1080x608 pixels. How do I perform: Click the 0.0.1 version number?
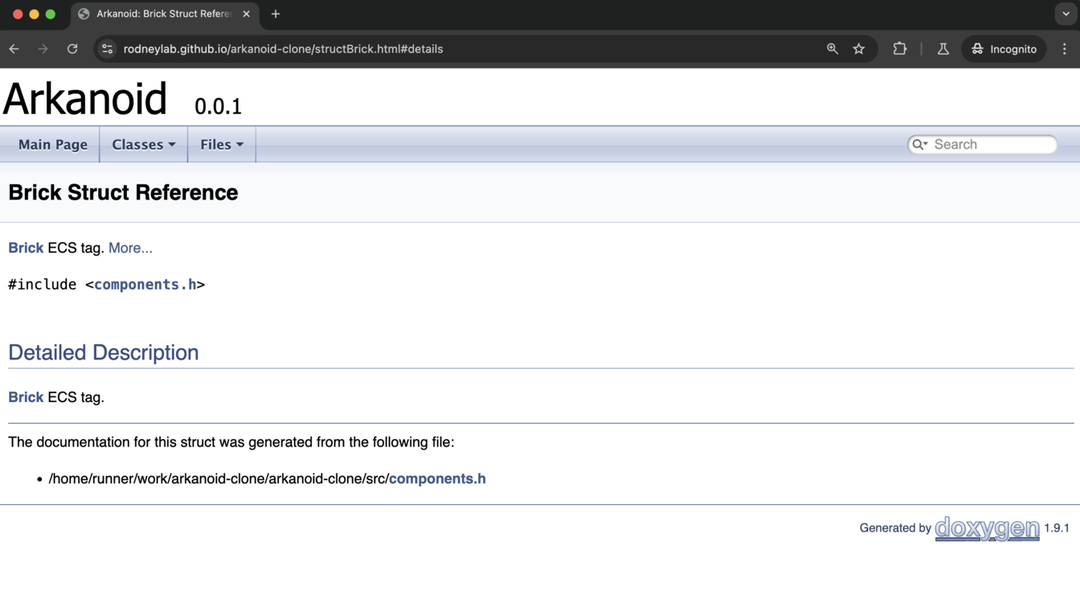click(x=218, y=106)
